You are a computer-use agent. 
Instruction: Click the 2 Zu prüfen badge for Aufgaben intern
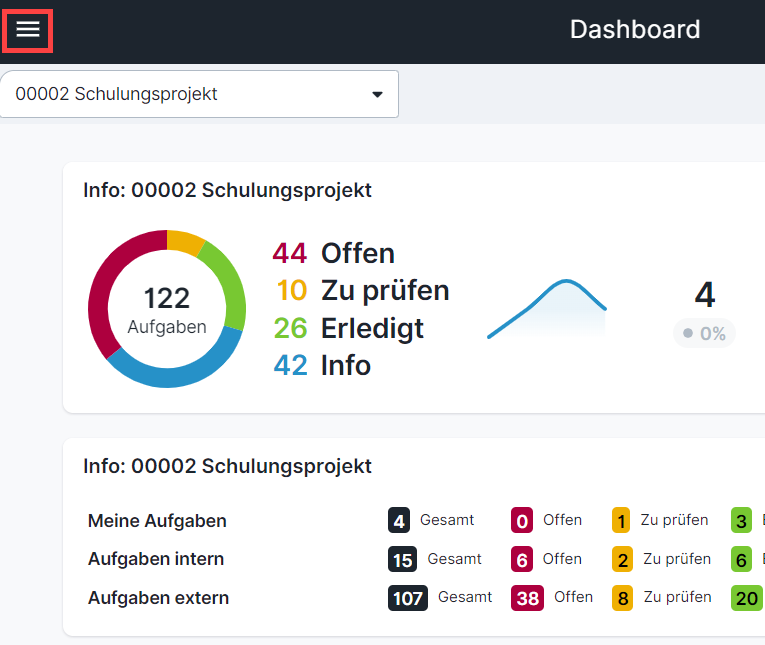pyautogui.click(x=623, y=559)
